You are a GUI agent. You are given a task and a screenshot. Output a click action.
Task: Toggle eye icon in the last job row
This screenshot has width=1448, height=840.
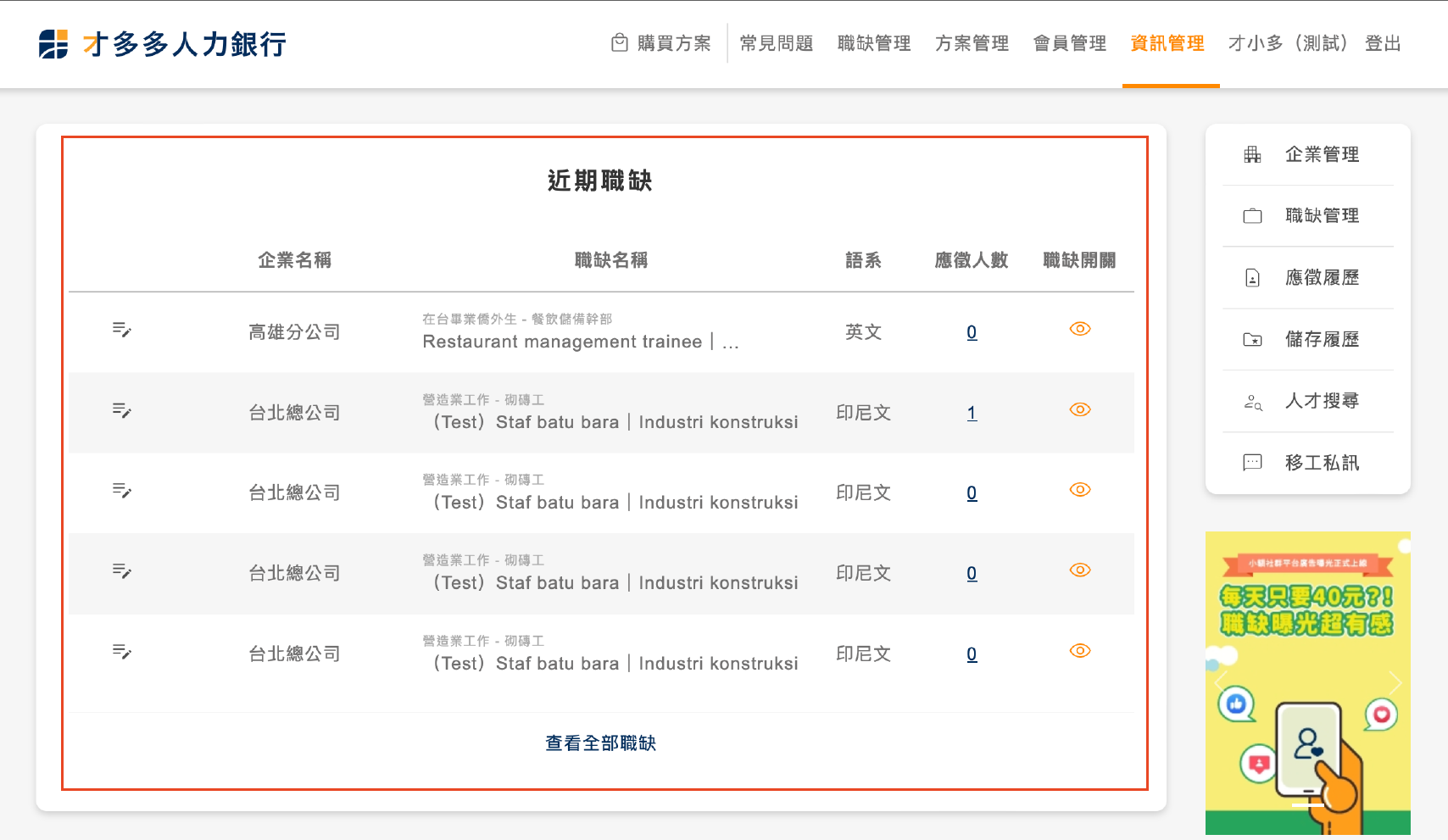point(1079,651)
